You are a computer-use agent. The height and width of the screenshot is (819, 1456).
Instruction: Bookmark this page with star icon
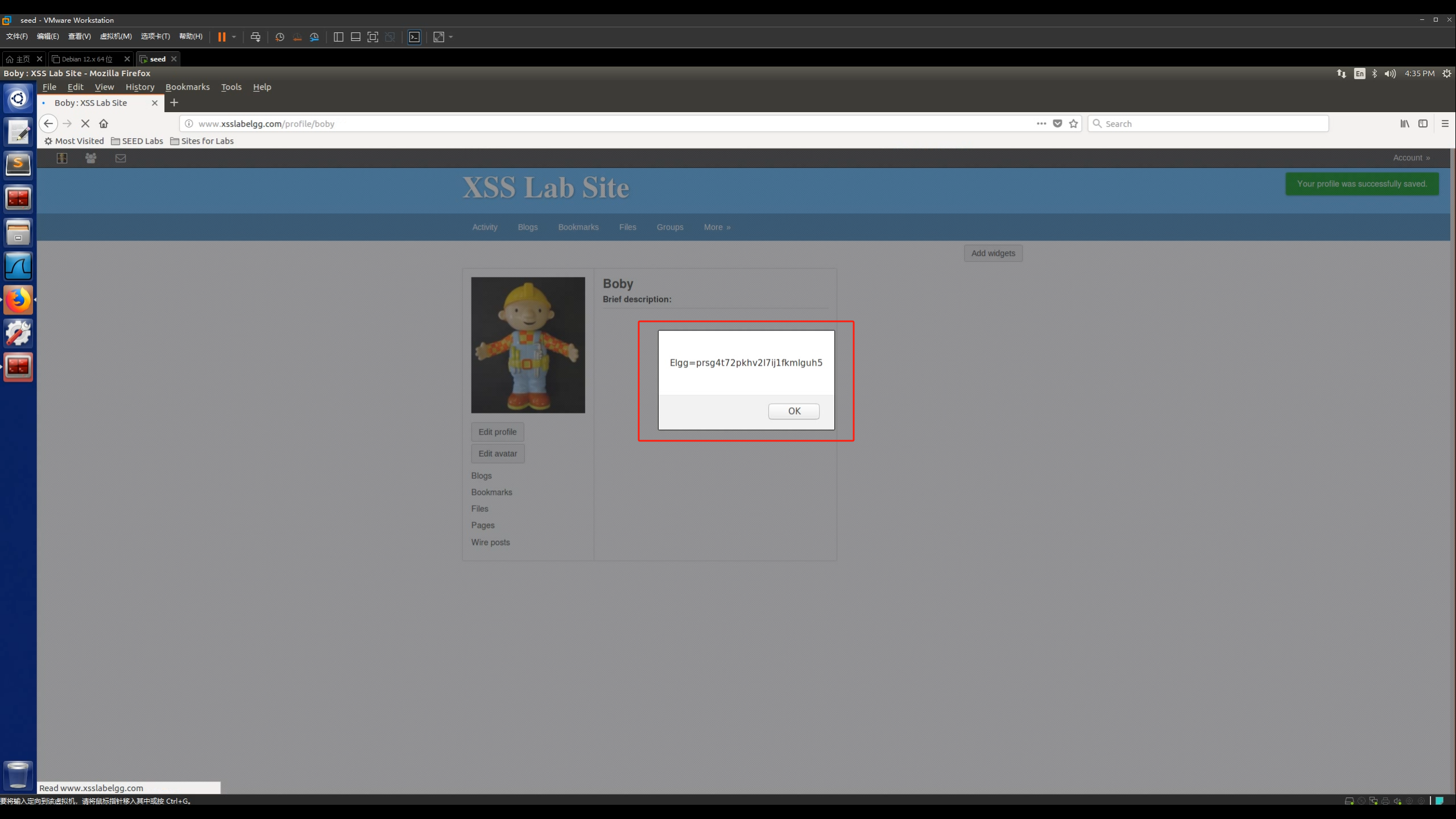coord(1073,123)
